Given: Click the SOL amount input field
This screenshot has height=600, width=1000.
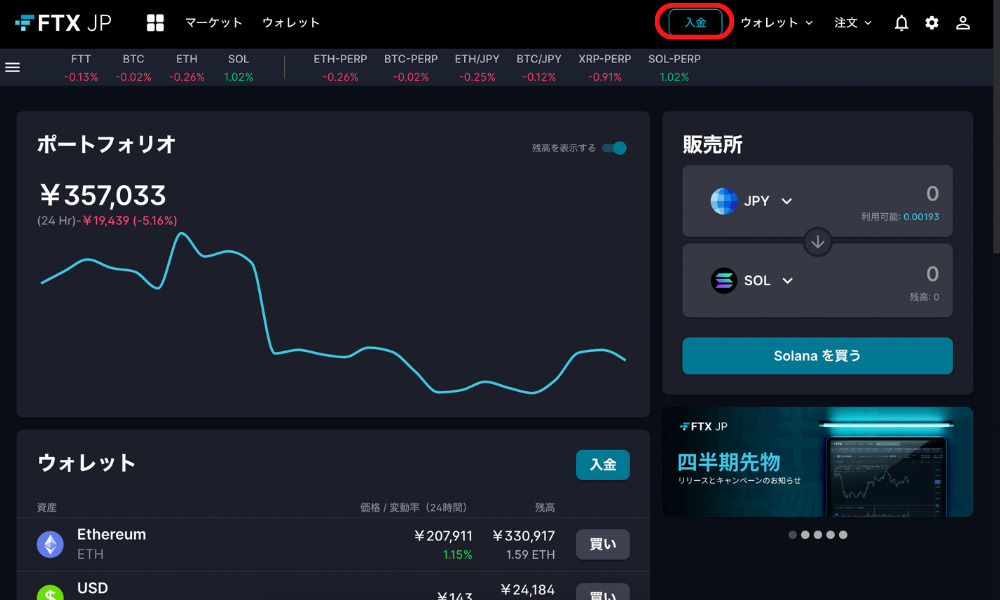Looking at the screenshot, I should (x=932, y=274).
